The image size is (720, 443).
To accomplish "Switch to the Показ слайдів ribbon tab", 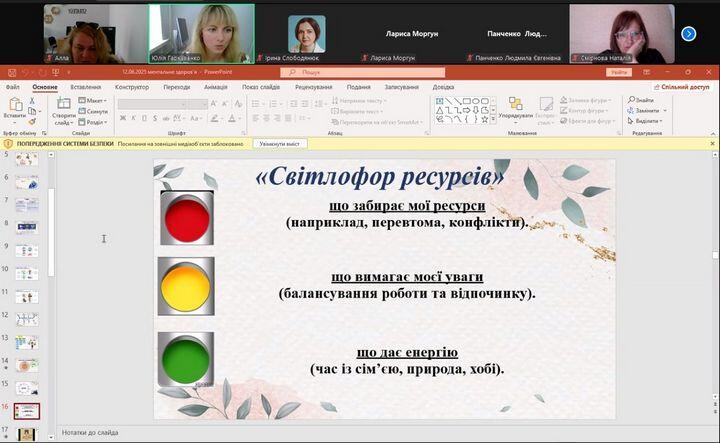I will [261, 87].
